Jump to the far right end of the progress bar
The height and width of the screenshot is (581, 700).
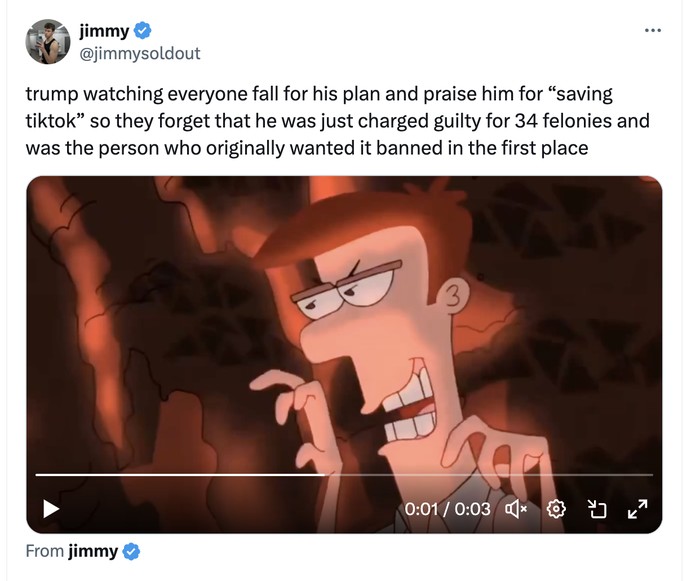coord(650,475)
